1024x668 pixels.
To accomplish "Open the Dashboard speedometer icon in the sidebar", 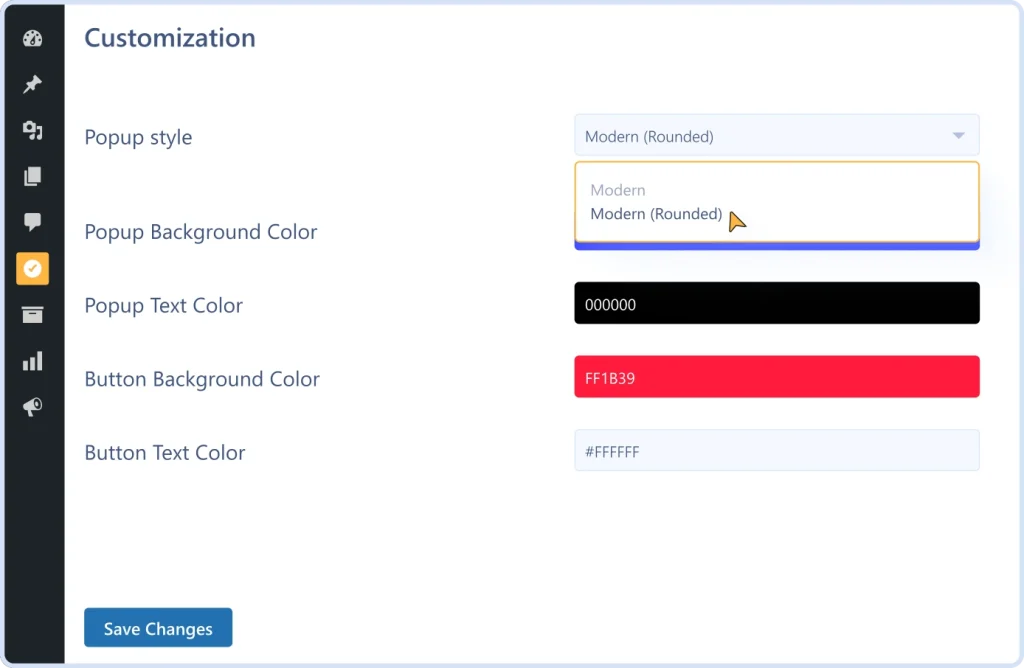I will click(32, 38).
